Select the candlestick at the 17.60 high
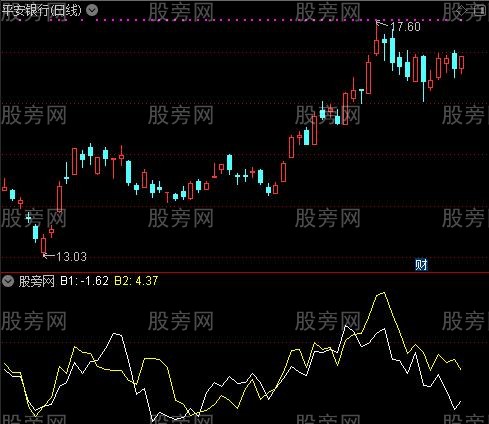 click(x=377, y=38)
